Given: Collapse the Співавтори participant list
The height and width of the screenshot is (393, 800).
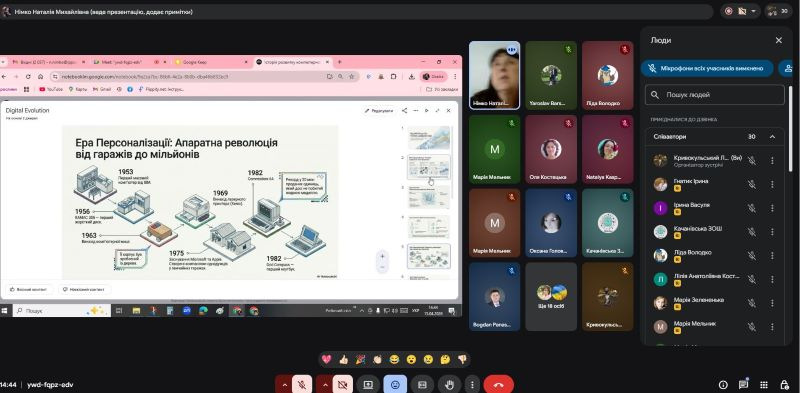Looking at the screenshot, I should (772, 137).
